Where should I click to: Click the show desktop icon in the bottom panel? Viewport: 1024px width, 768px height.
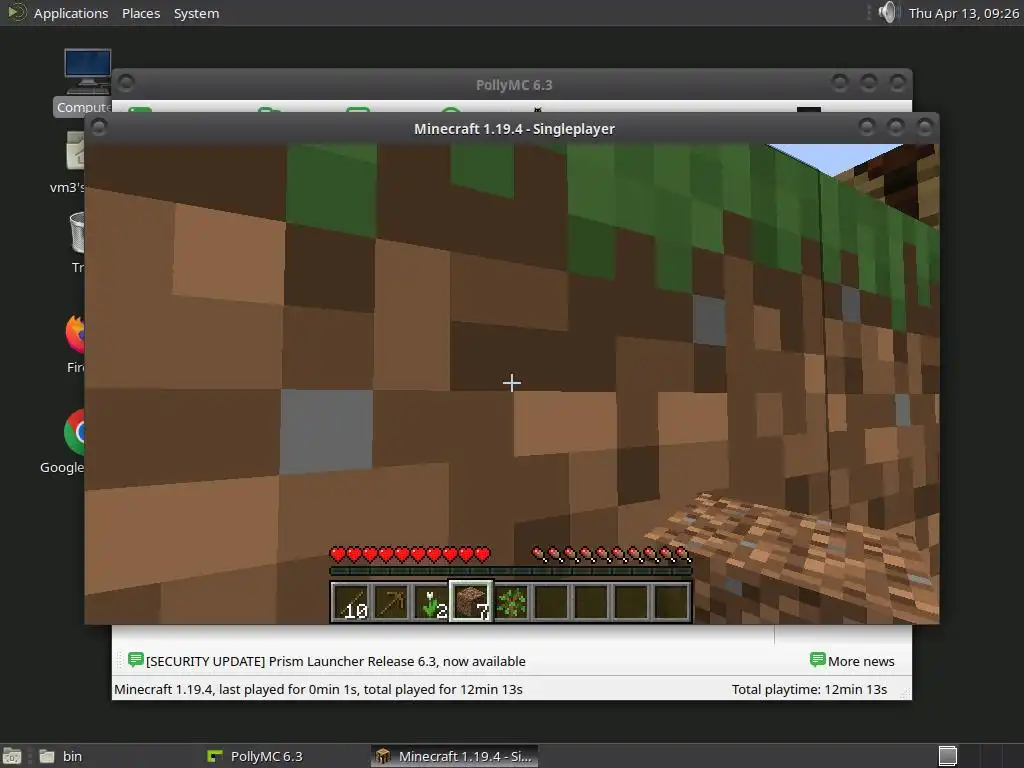click(12, 756)
